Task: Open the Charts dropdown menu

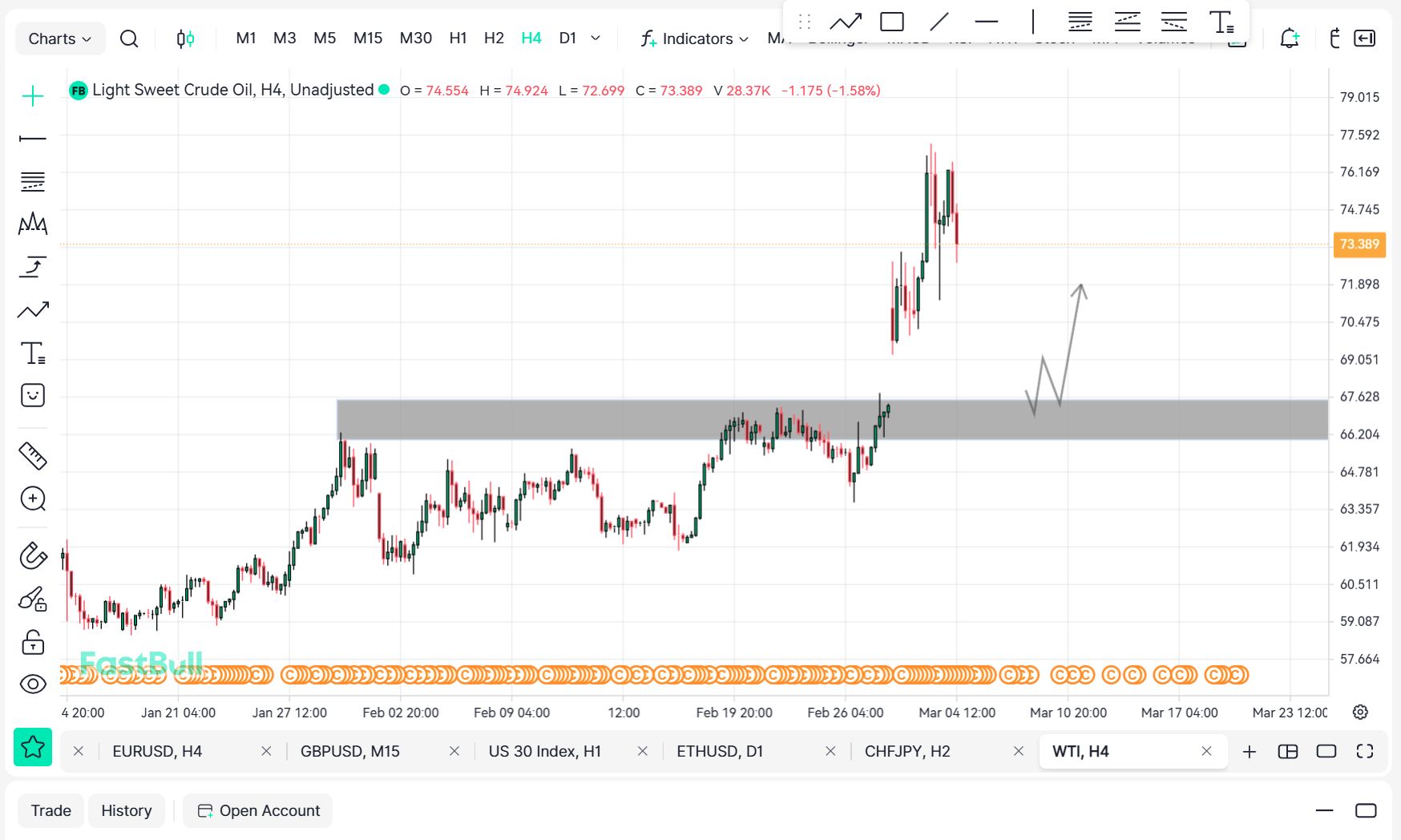Action: [x=60, y=38]
